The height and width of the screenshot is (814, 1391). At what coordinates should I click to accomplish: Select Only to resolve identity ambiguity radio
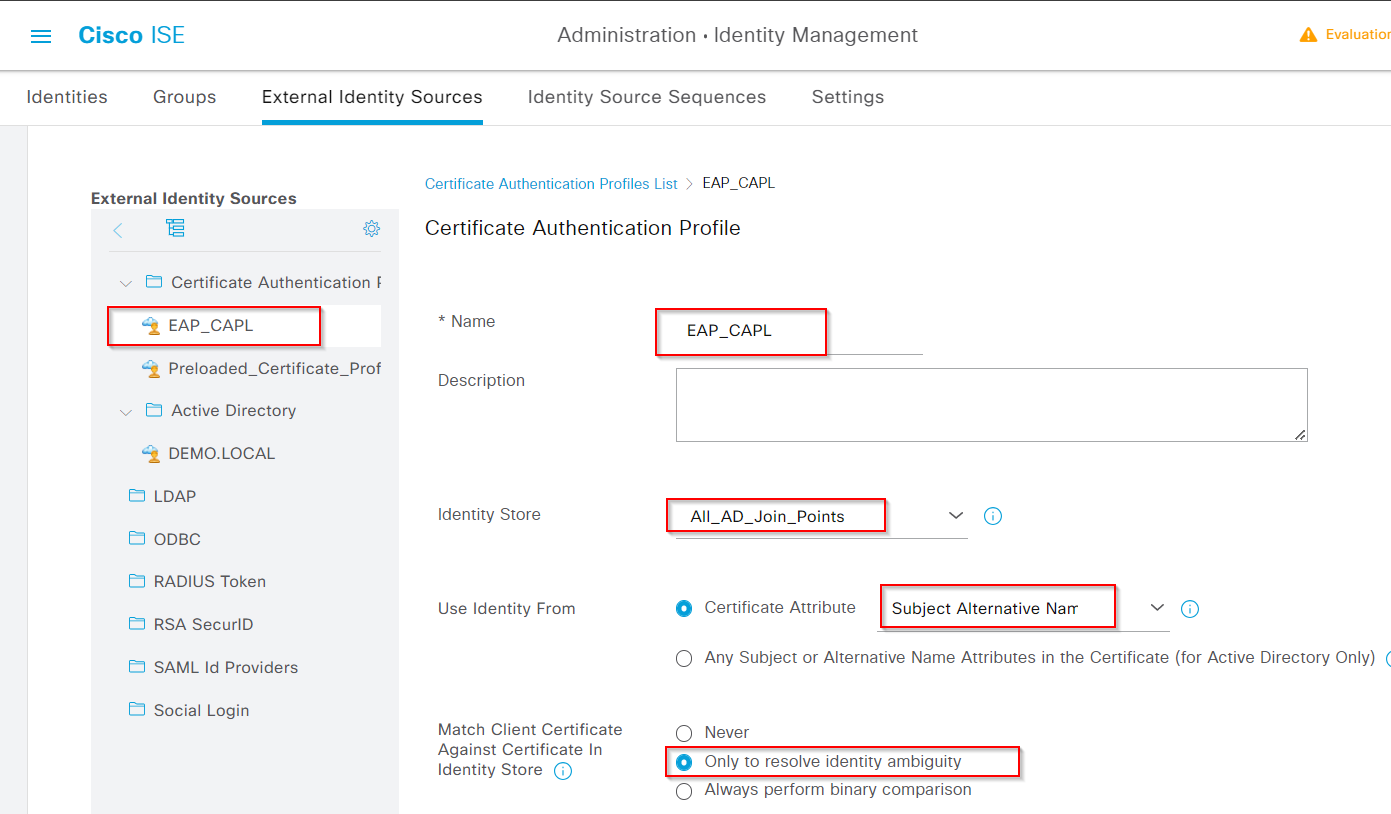point(684,762)
